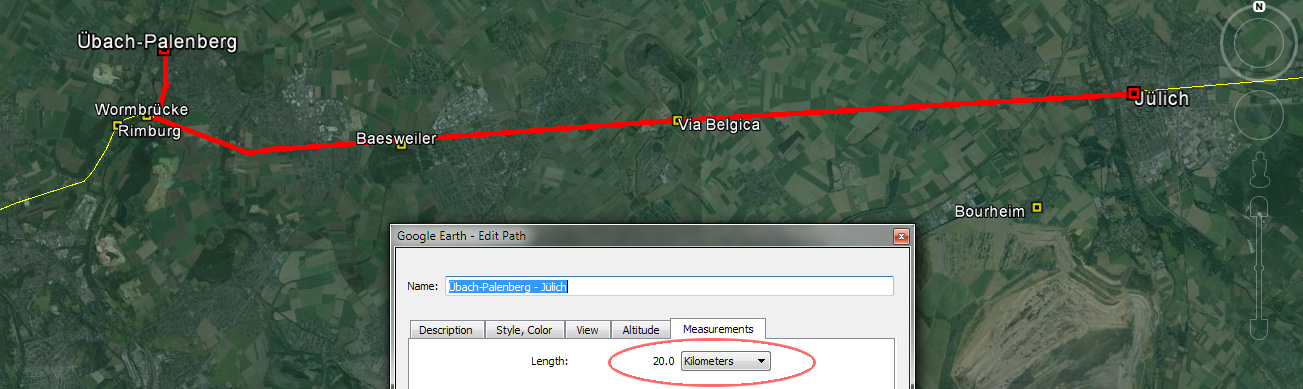Viewport: 1303px width, 389px height.
Task: Open the Style, Color tab
Action: 524,330
